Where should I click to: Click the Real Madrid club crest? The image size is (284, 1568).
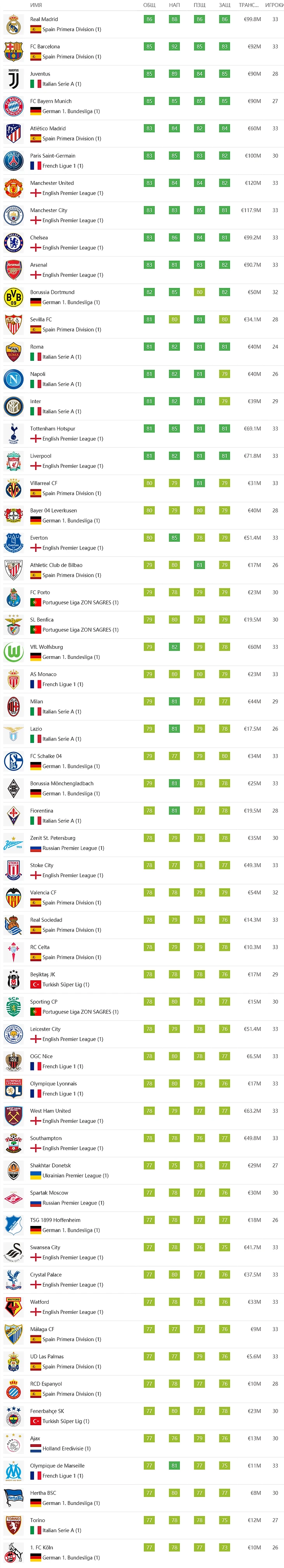point(13,25)
